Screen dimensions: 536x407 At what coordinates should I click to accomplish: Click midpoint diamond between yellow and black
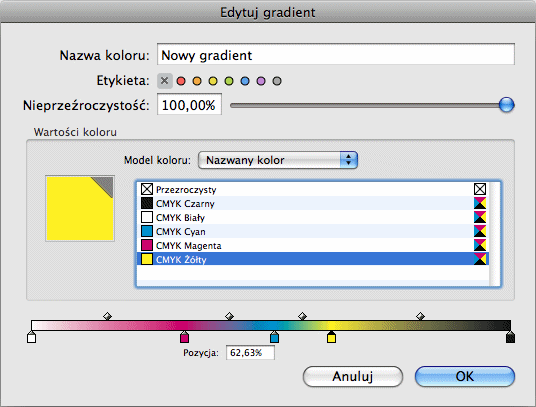pyautogui.click(x=420, y=316)
